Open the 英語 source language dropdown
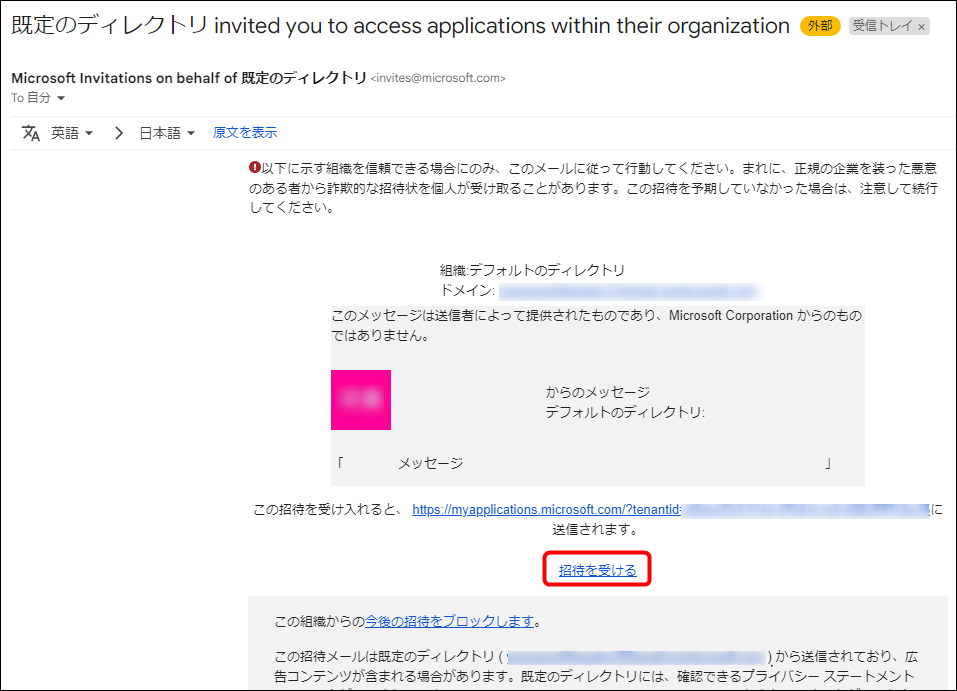Image resolution: width=957 pixels, height=691 pixels. (x=72, y=133)
